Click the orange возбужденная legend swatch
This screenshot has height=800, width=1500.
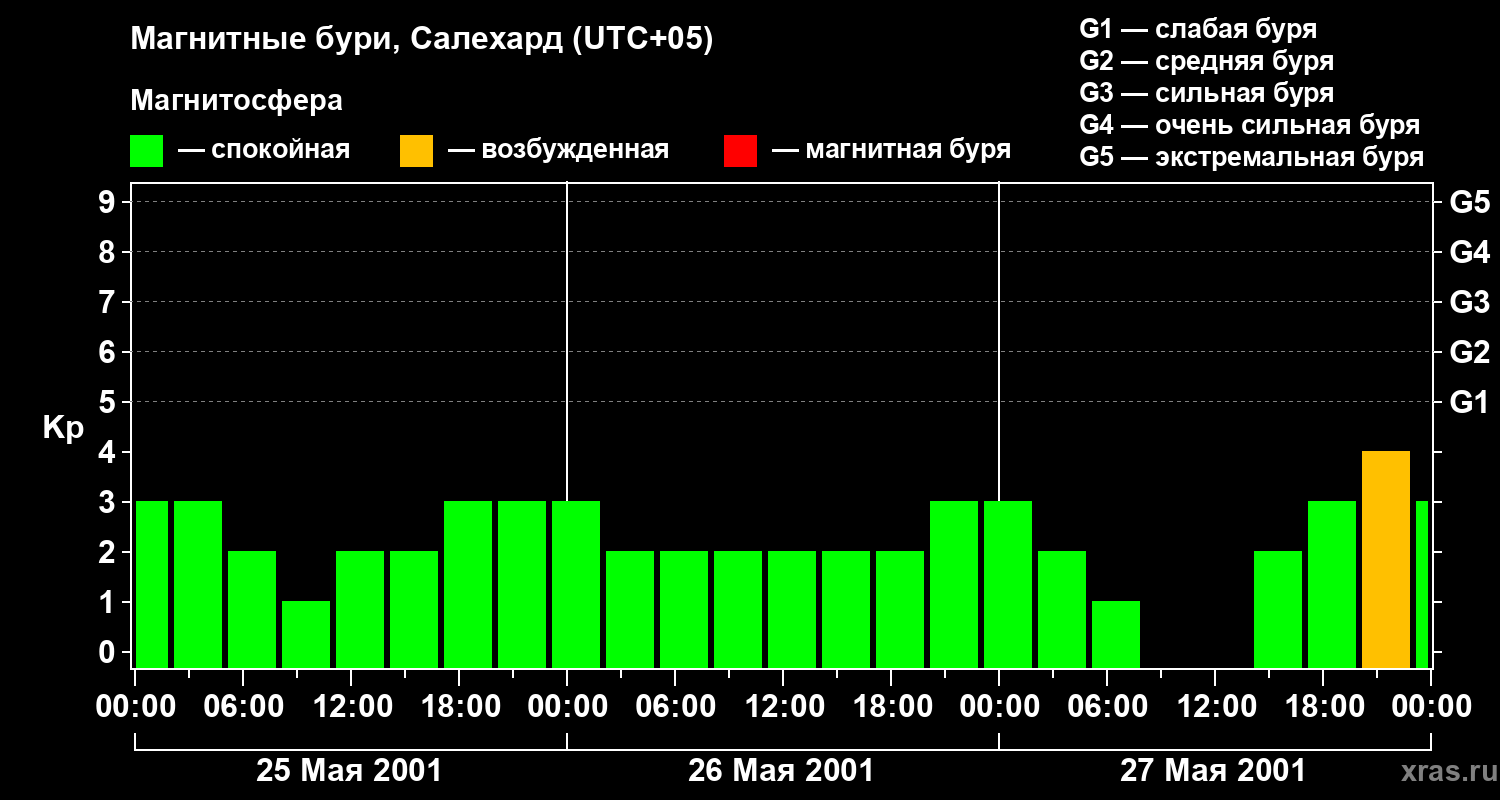point(416,151)
